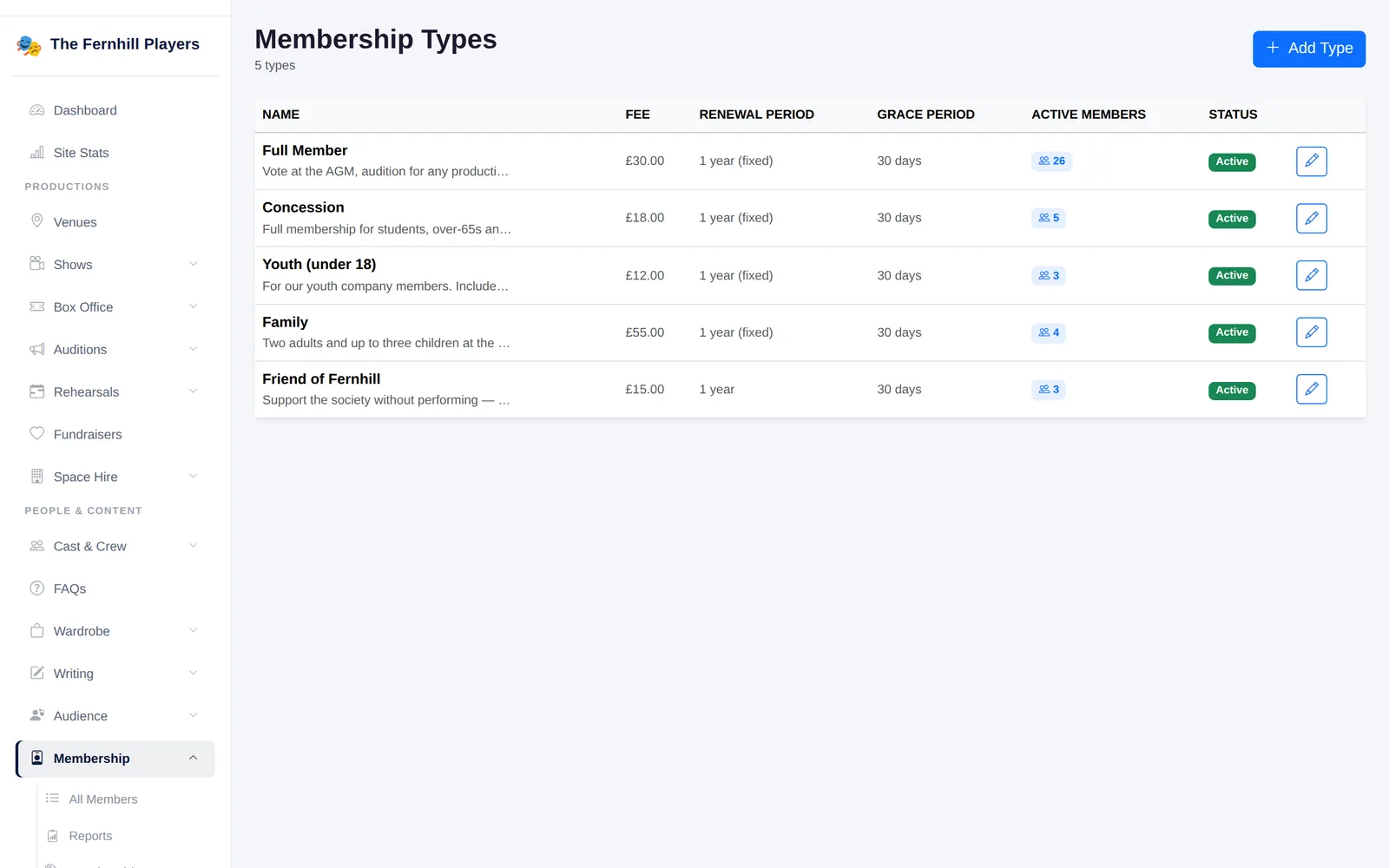1389x868 pixels.
Task: Click the Family row 4 members badge
Action: pos(1048,332)
